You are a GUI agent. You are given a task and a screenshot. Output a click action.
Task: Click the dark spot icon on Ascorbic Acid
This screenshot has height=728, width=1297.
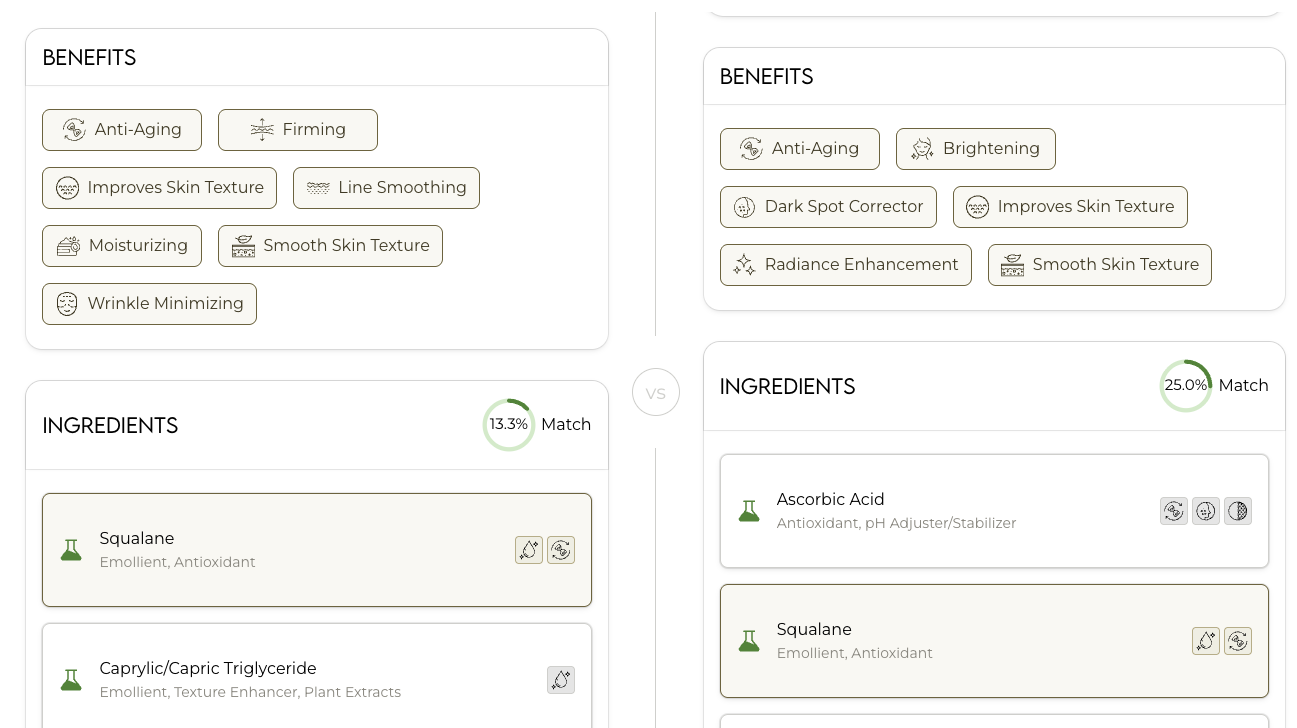coord(1206,511)
